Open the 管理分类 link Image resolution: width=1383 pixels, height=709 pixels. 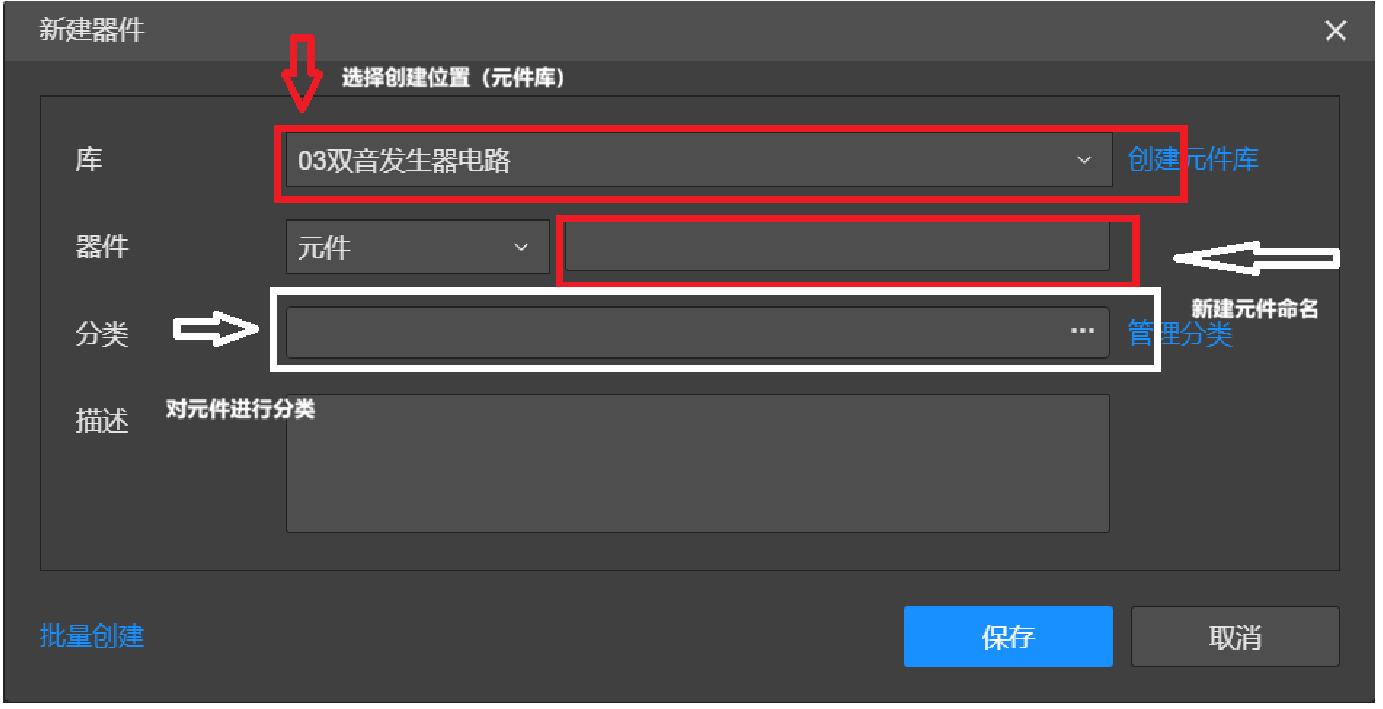(1180, 333)
